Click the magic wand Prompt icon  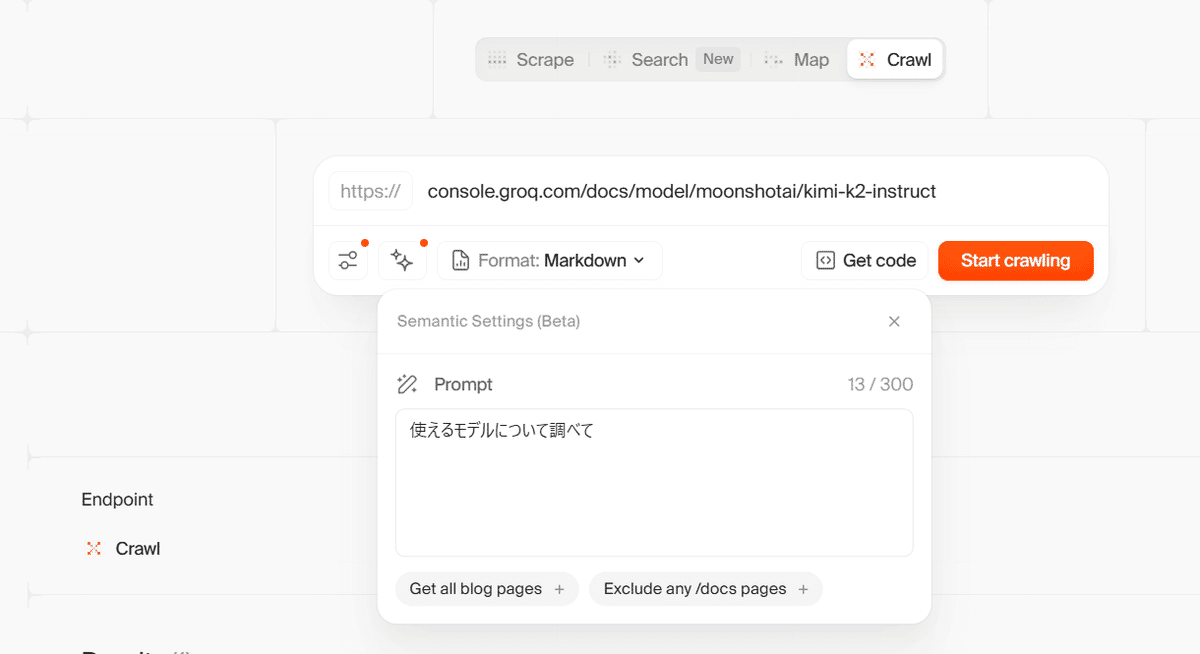coord(407,384)
